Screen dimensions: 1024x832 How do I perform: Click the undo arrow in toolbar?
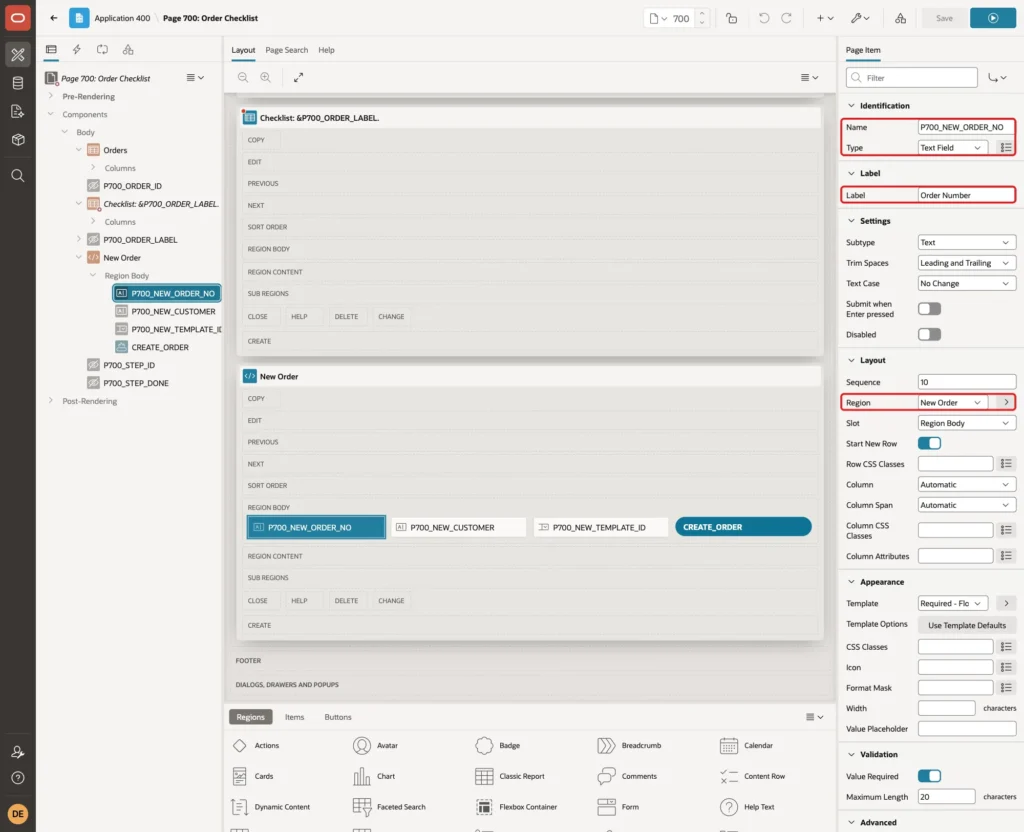tap(763, 18)
